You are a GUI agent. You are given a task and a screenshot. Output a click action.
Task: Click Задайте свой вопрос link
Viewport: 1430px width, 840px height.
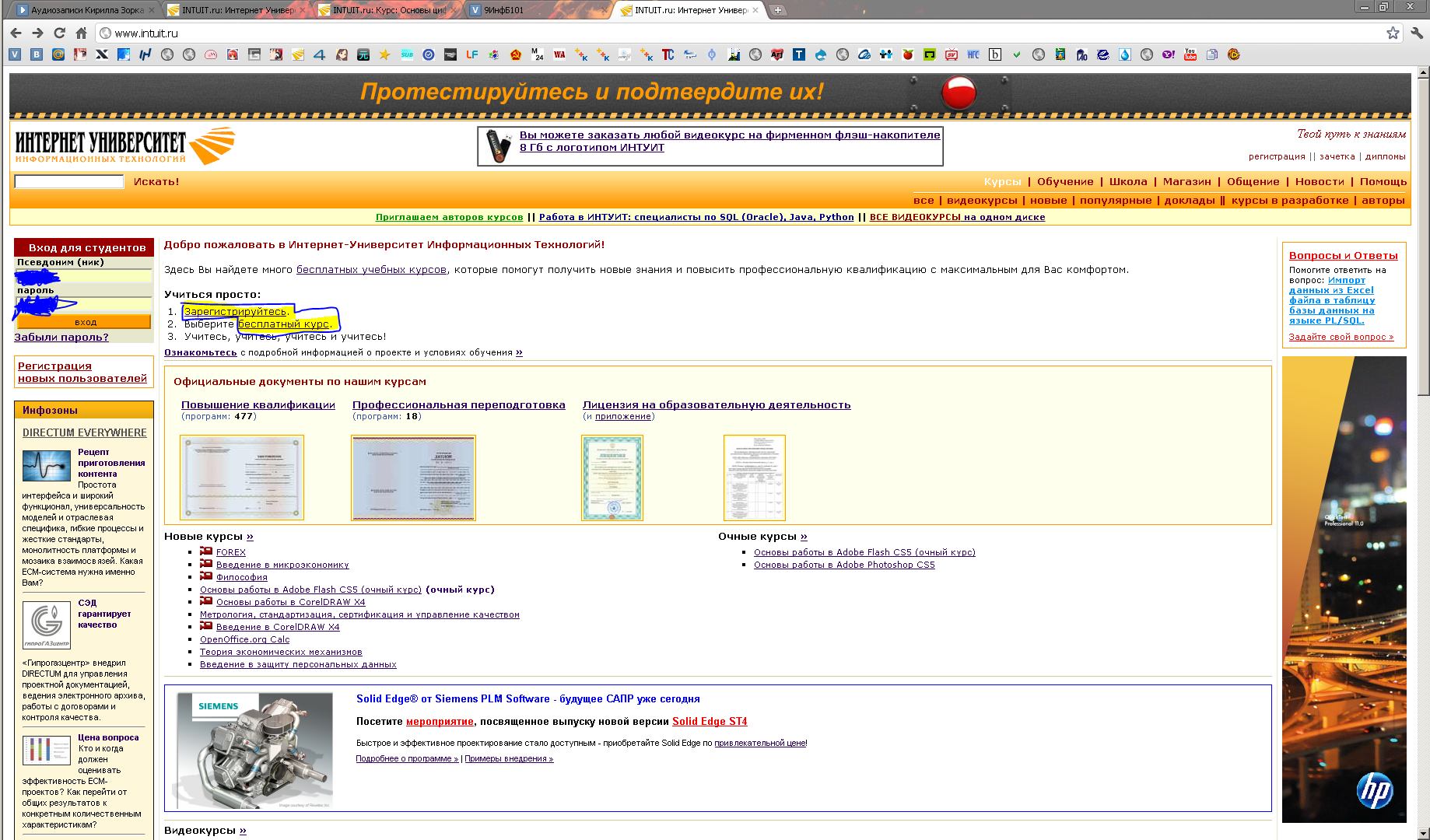(x=1341, y=338)
